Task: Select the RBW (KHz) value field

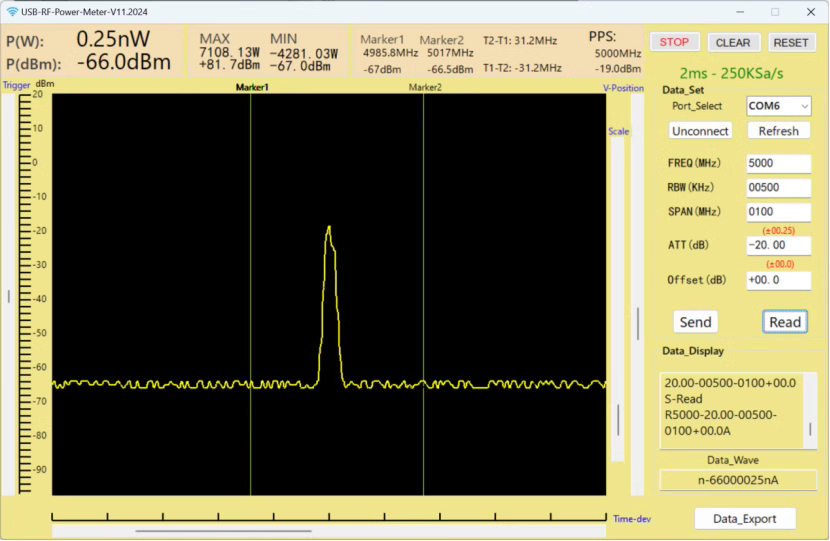Action: [778, 187]
